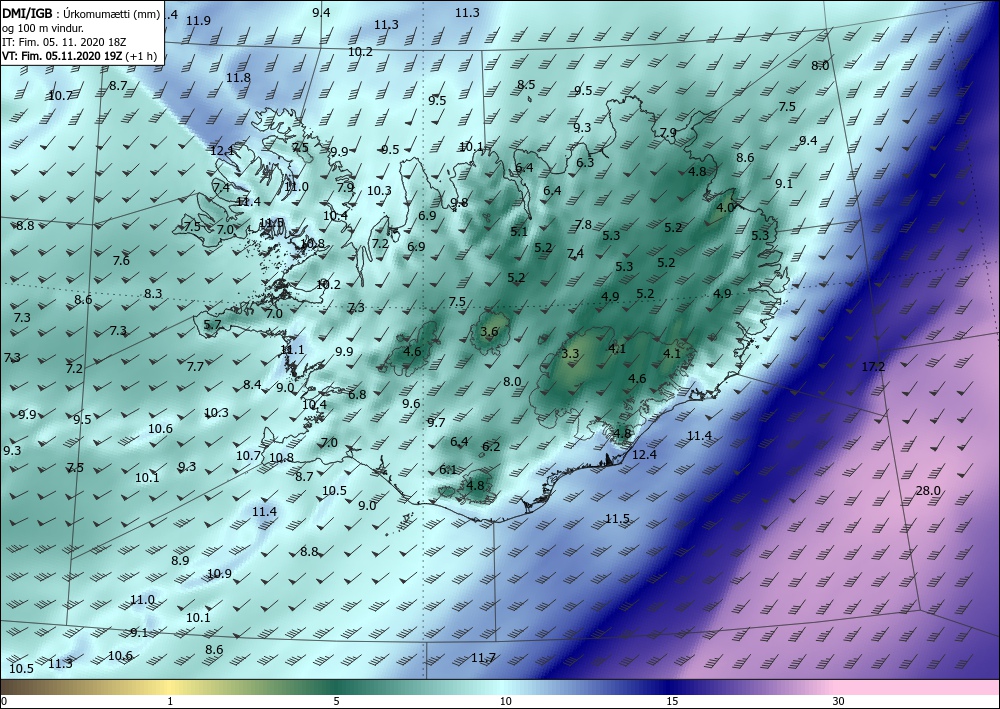
Task: Click the 17.2 value on the map
Action: 873,367
